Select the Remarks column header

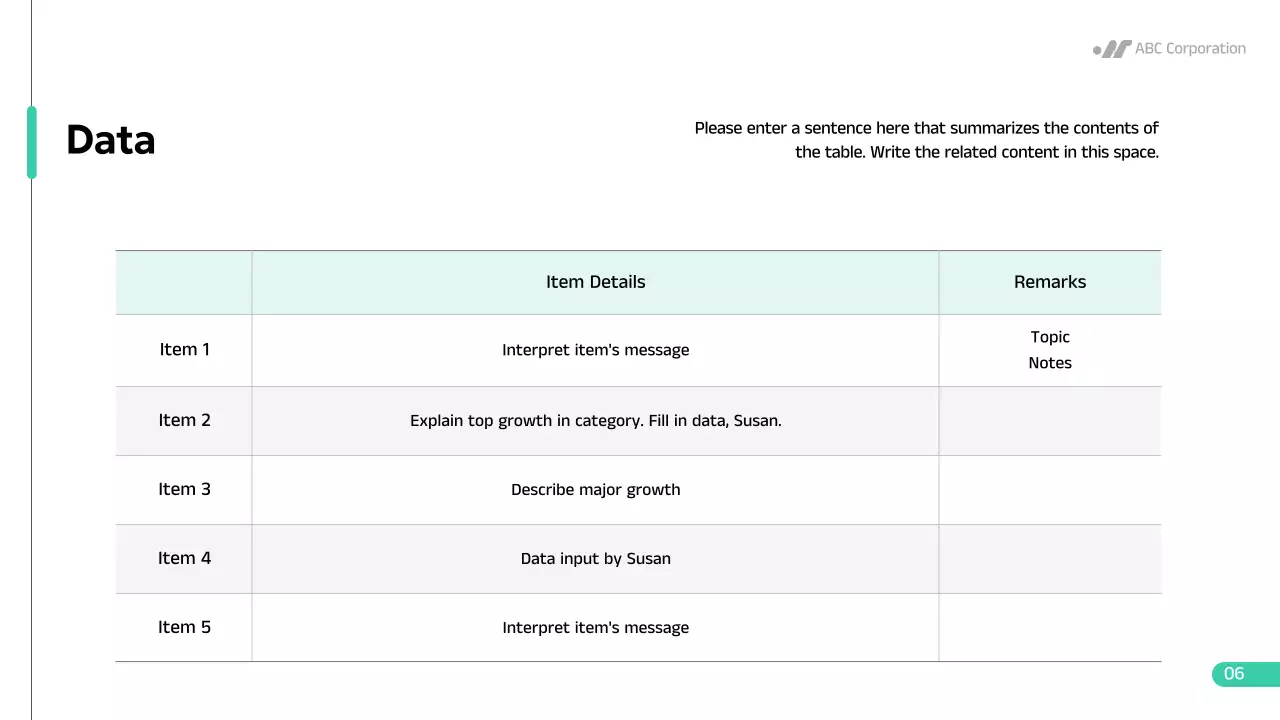click(1049, 282)
